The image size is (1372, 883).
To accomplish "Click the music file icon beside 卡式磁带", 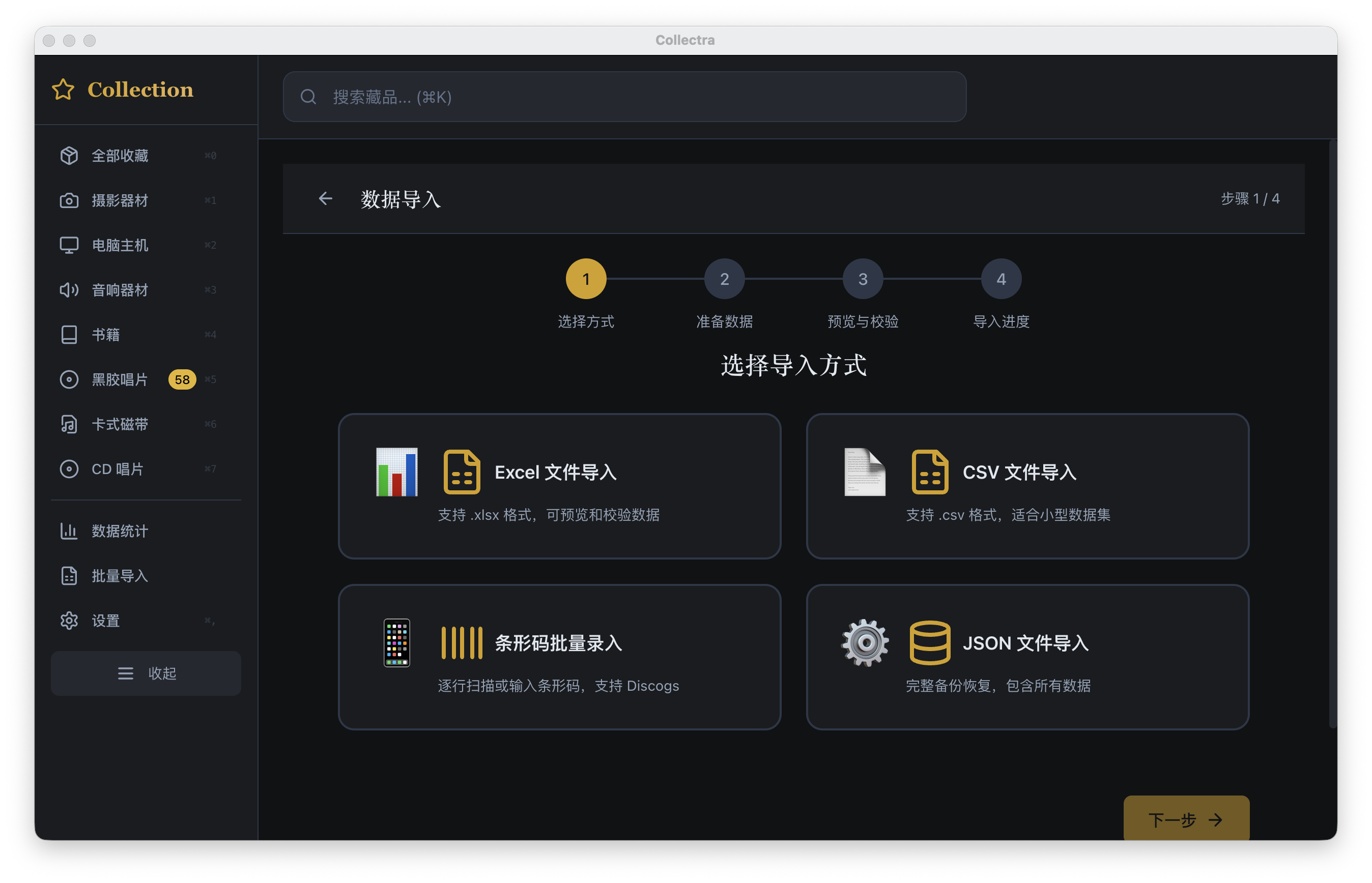I will (x=69, y=424).
